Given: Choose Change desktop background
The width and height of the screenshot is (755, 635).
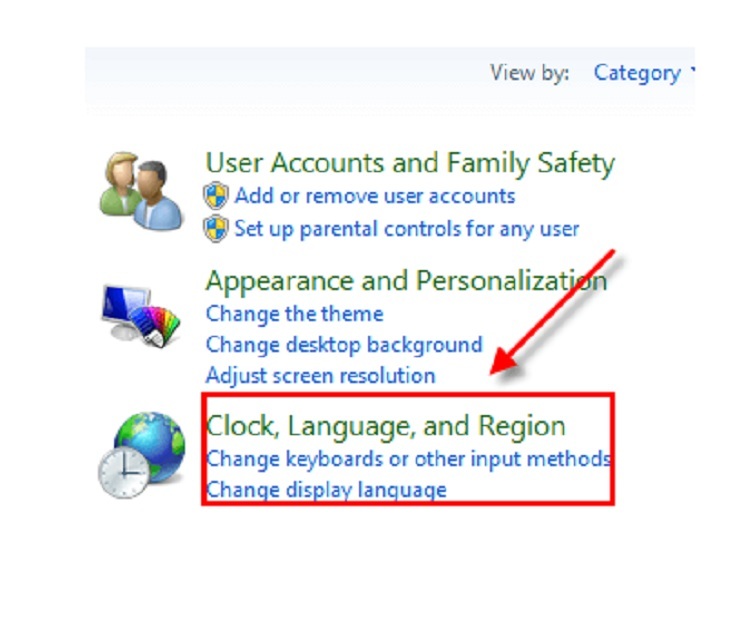Looking at the screenshot, I should (x=344, y=345).
